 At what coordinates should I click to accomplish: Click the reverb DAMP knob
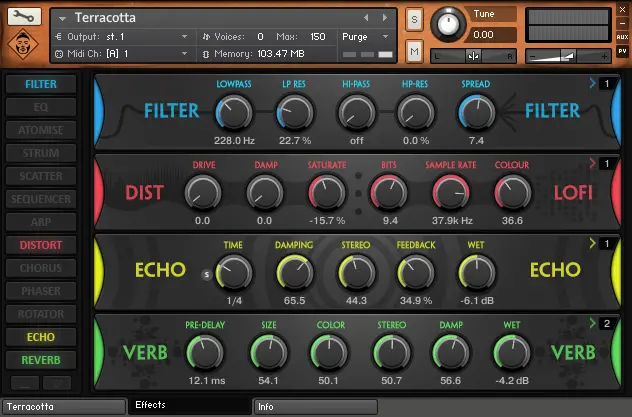451,353
